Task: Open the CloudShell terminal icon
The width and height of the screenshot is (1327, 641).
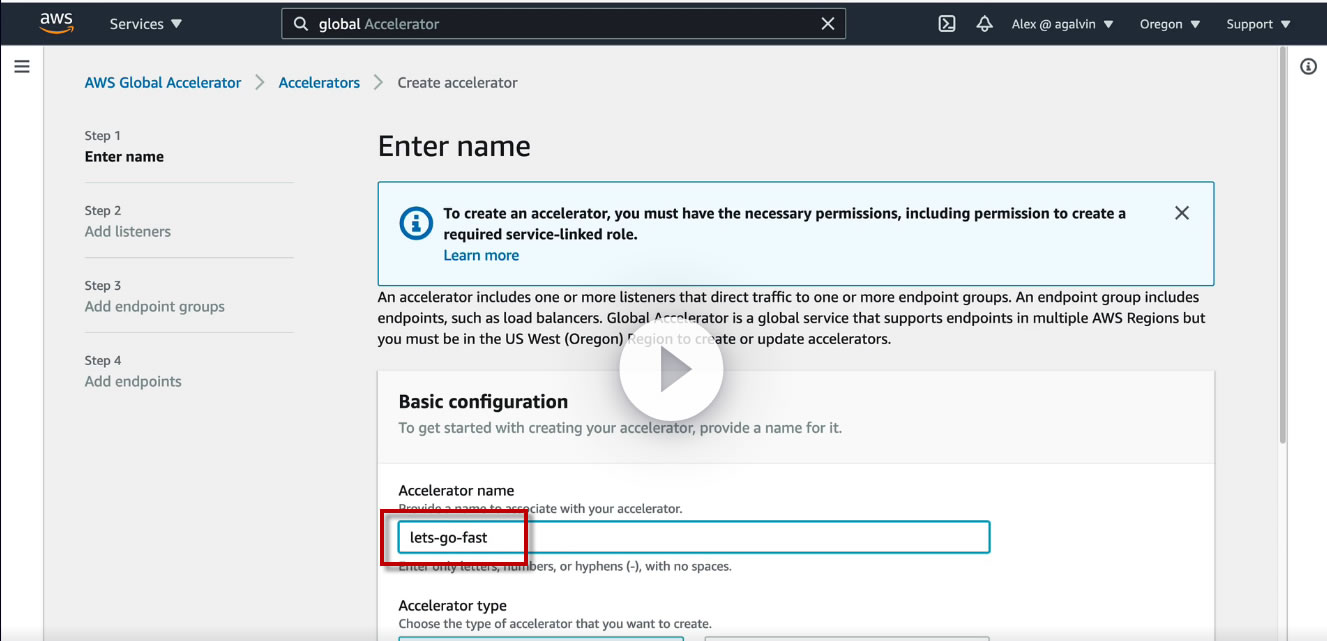Action: 947,24
